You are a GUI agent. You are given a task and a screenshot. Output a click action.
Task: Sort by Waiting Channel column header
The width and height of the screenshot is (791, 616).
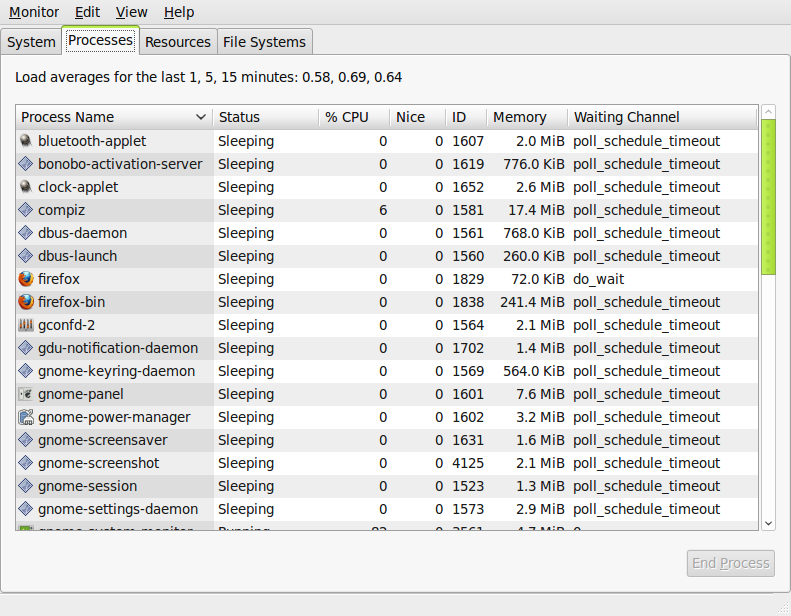[x=662, y=117]
